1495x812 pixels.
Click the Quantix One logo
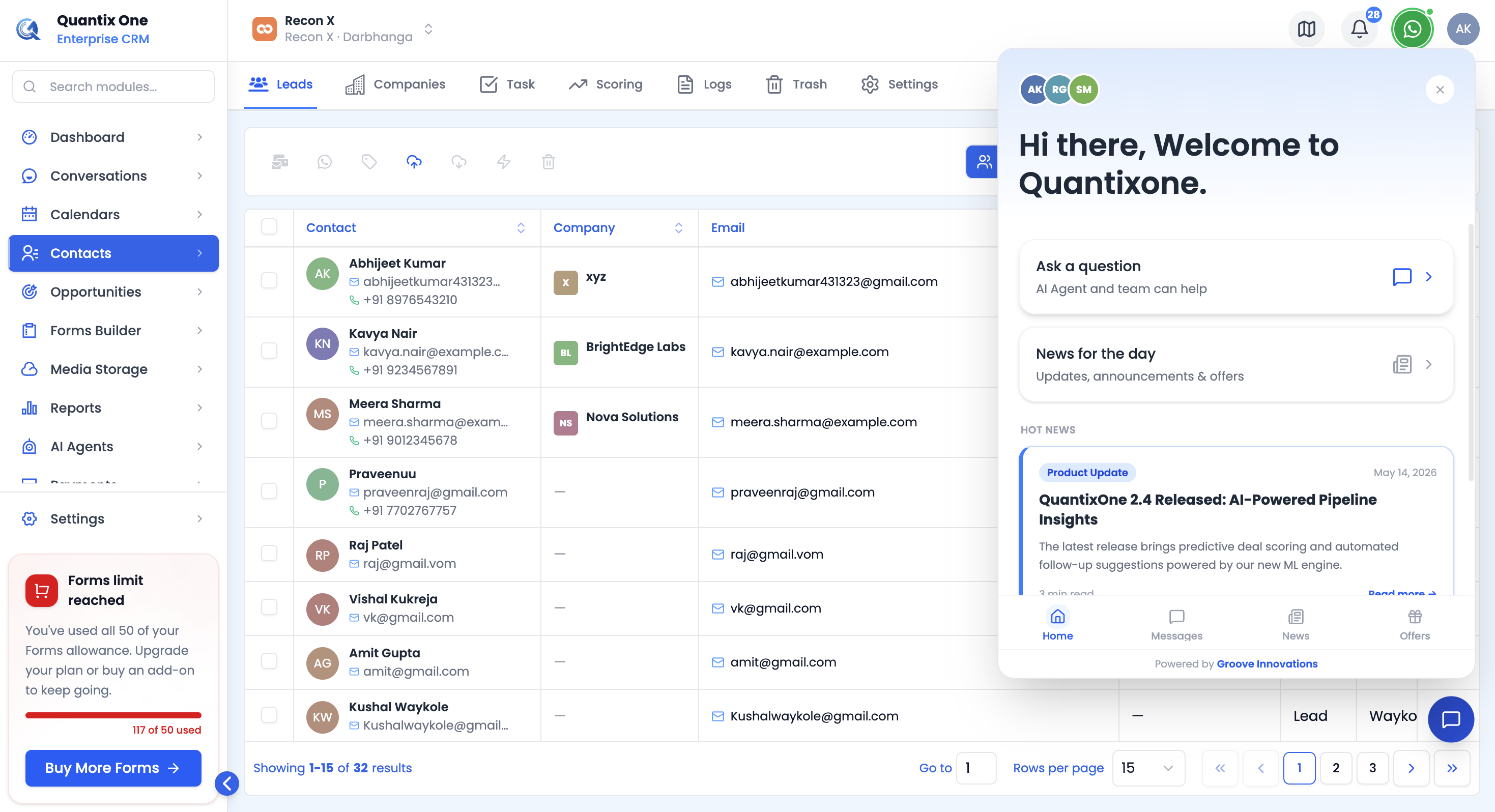(28, 29)
